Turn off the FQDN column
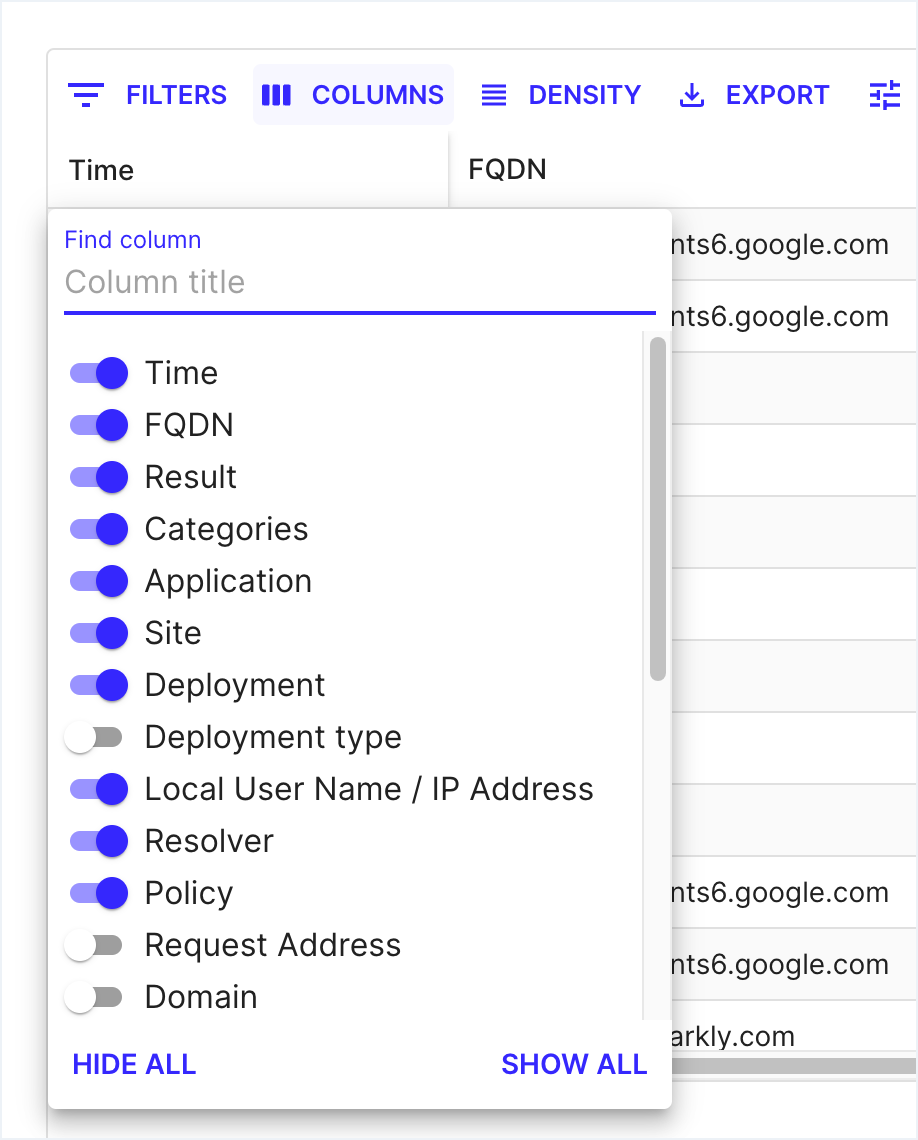 coord(97,424)
